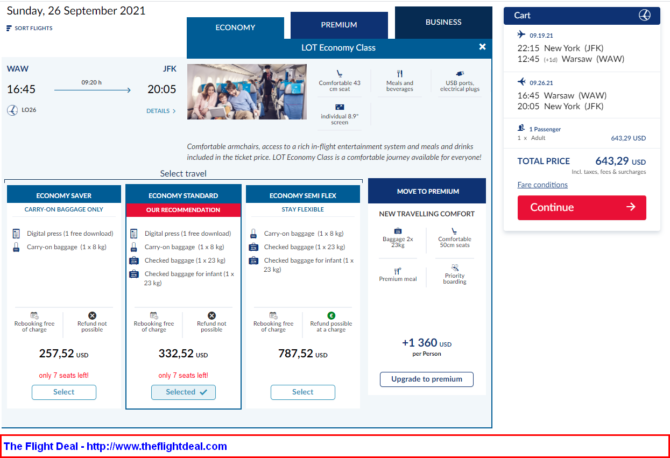This screenshot has height=458, width=670.
Task: Click Economy Standard rebooking free icon
Action: tap(154, 315)
